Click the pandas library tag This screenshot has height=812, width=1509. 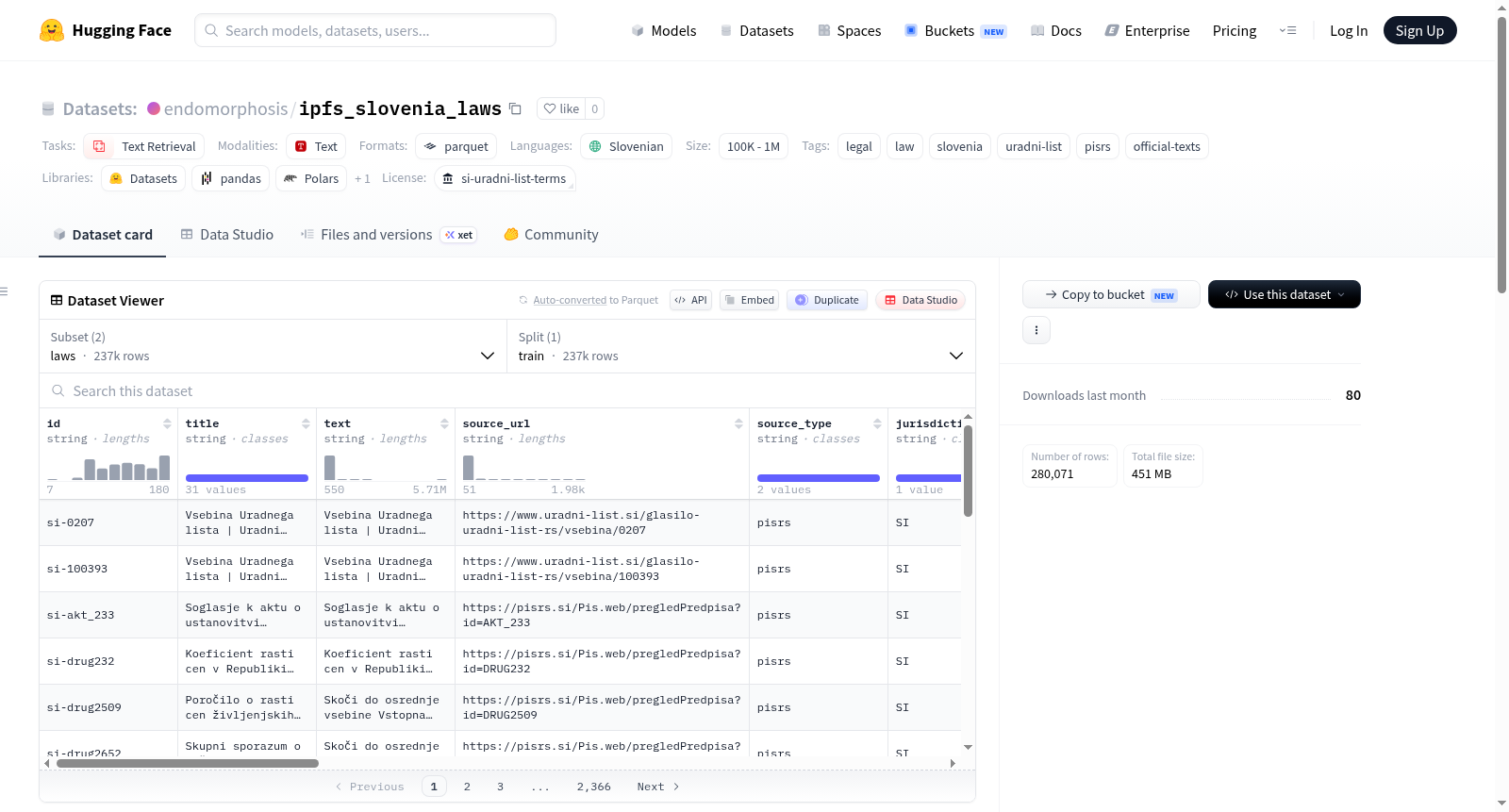point(231,178)
